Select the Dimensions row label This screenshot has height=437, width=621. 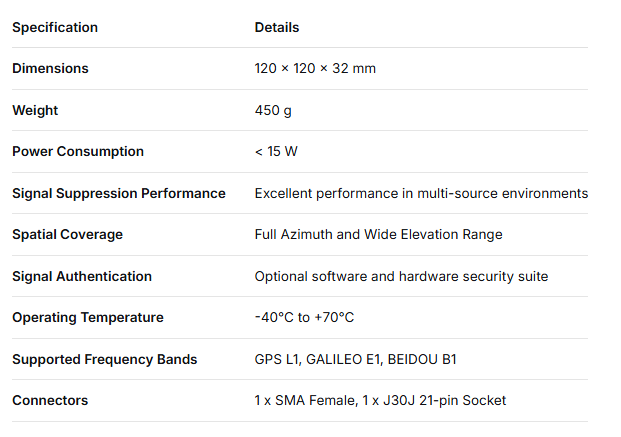click(50, 68)
